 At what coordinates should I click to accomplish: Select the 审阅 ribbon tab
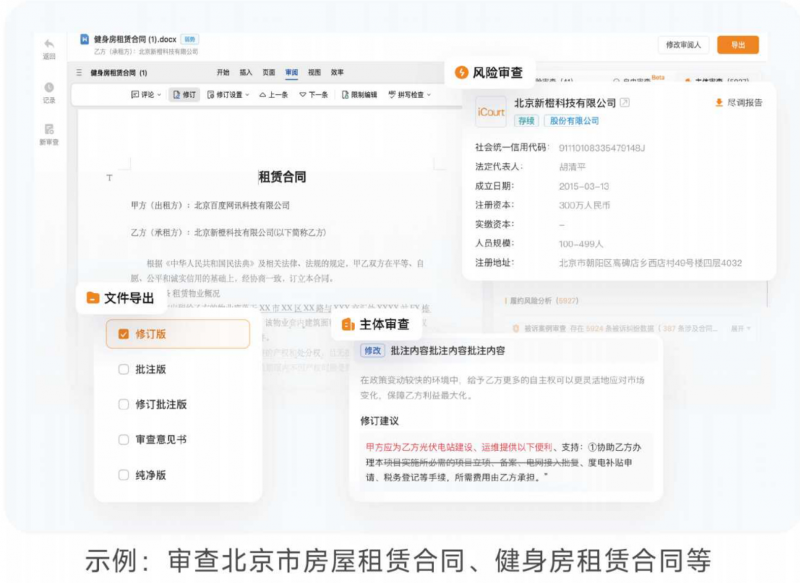click(291, 72)
